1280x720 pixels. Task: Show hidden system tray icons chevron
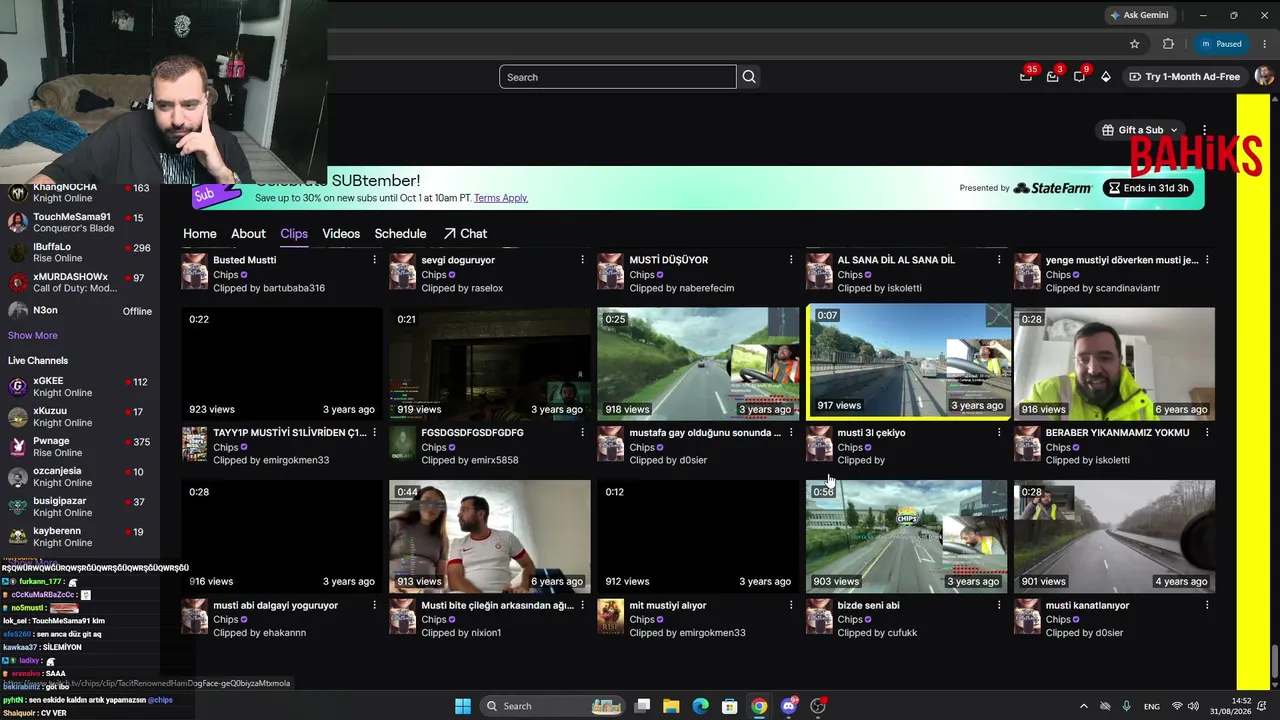pyautogui.click(x=1084, y=706)
